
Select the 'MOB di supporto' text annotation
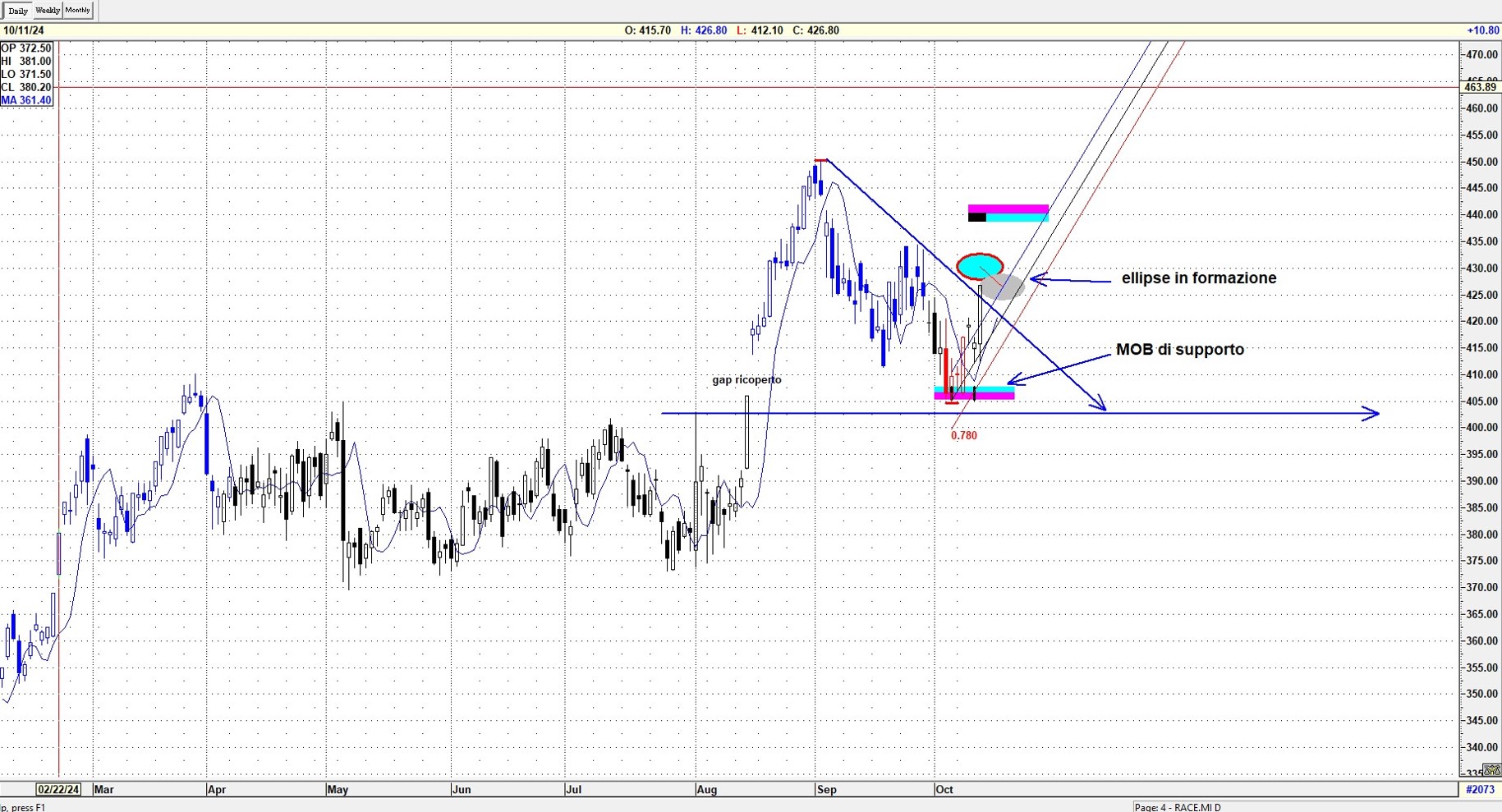[1179, 350]
